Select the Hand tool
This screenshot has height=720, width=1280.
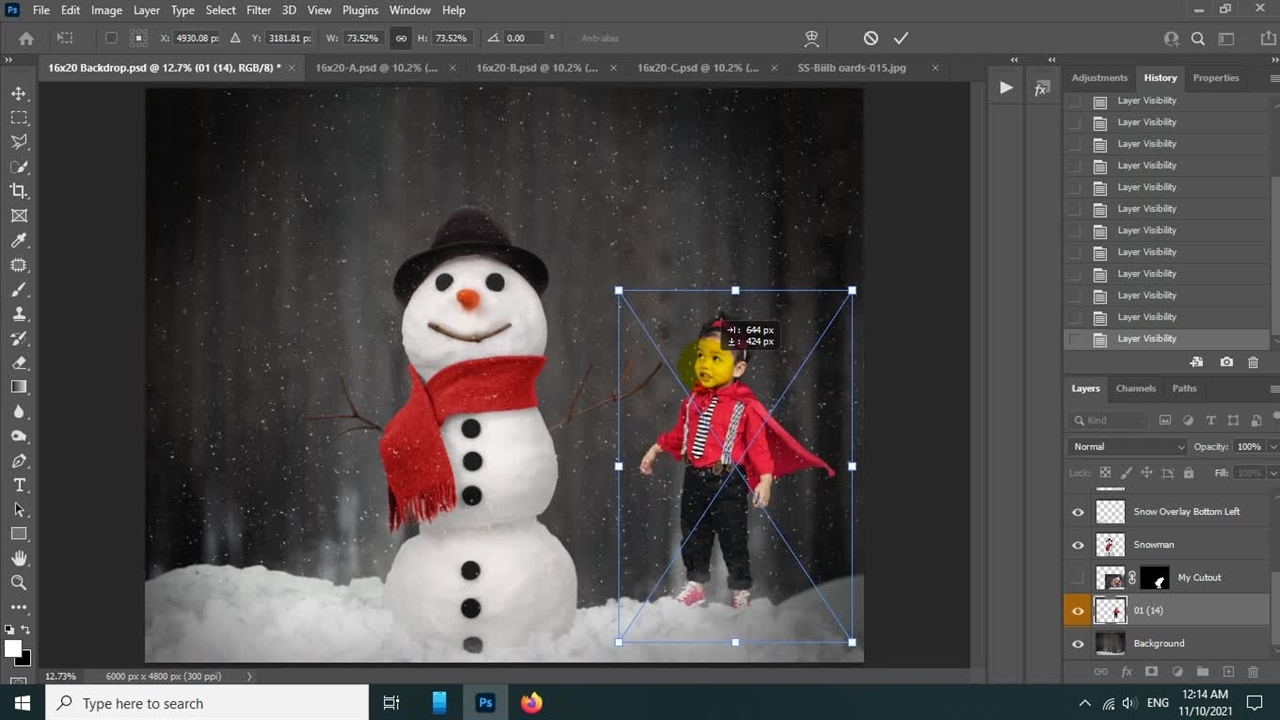coord(19,558)
